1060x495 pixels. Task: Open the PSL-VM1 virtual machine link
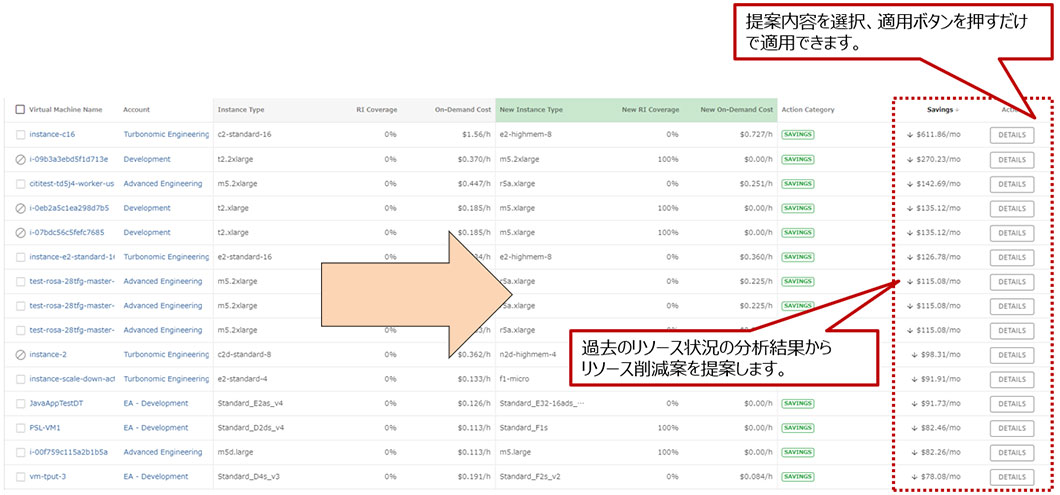tap(45, 428)
